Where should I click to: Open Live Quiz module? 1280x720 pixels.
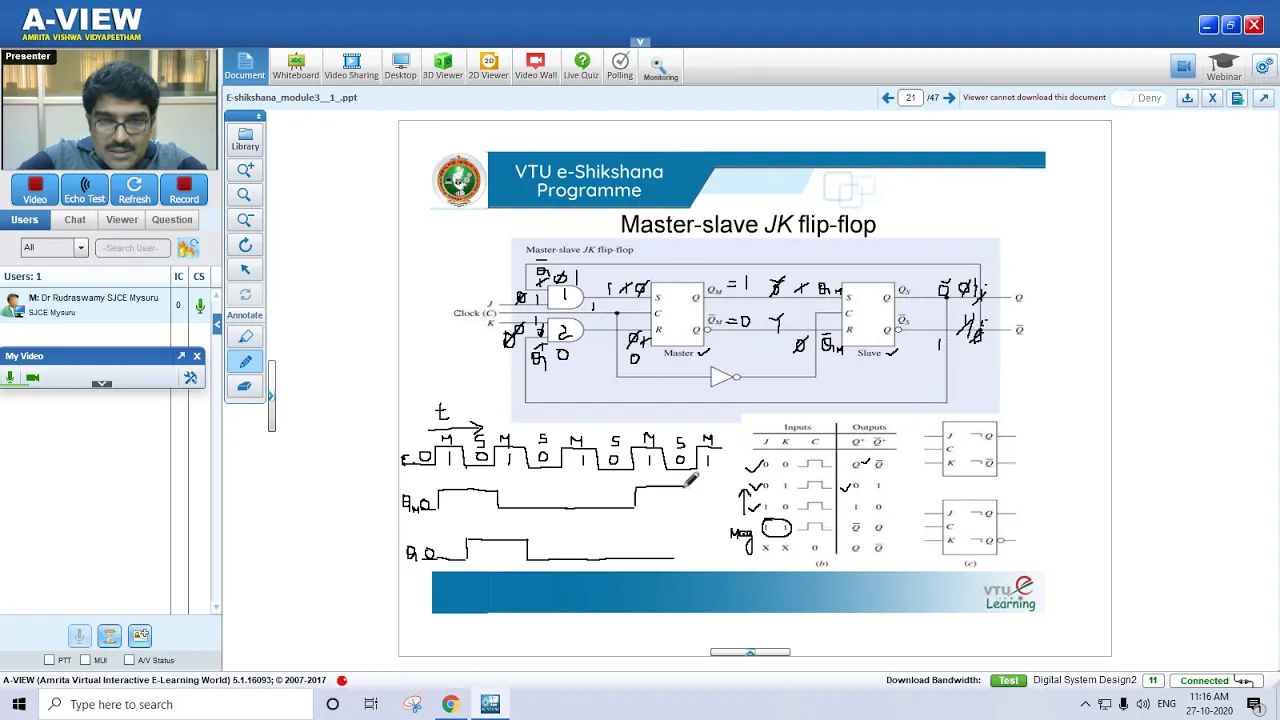click(581, 67)
